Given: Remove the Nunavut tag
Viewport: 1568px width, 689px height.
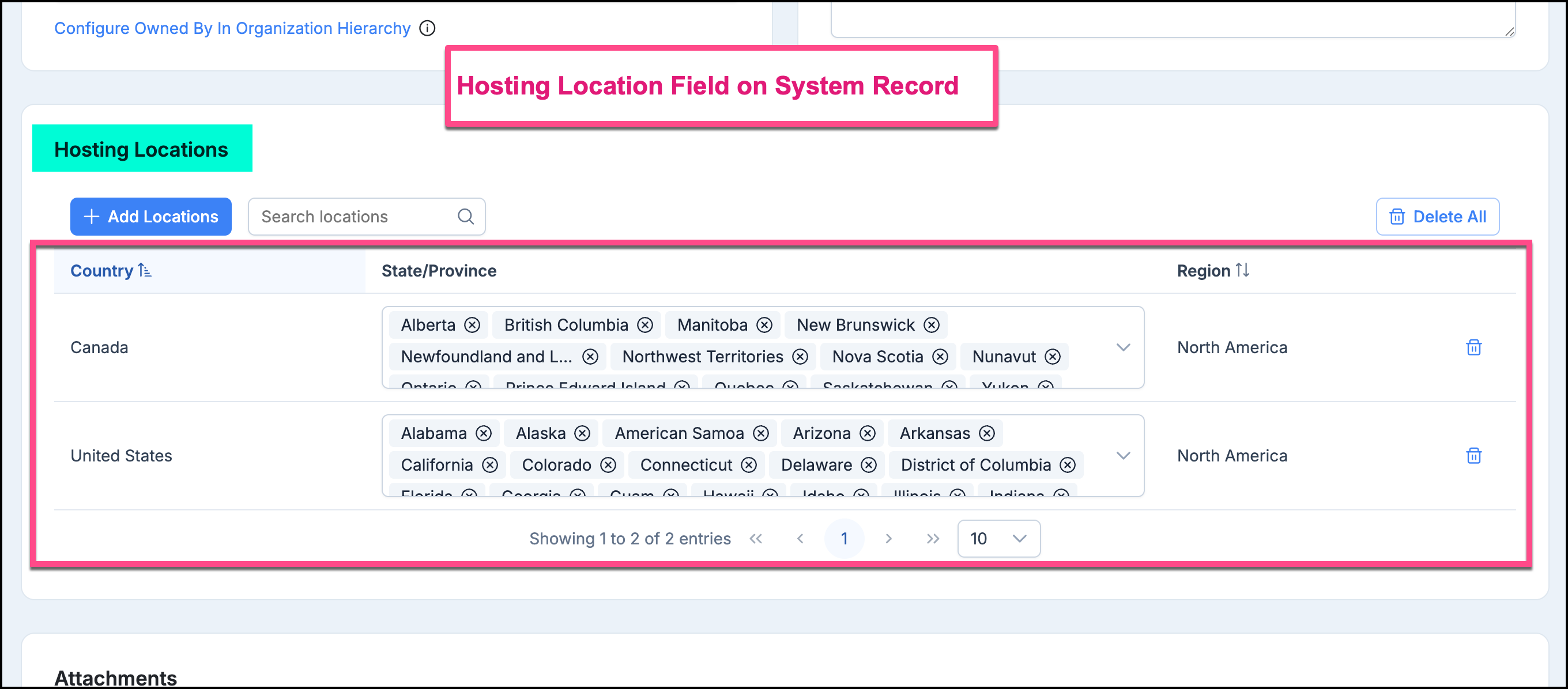Looking at the screenshot, I should (1053, 357).
